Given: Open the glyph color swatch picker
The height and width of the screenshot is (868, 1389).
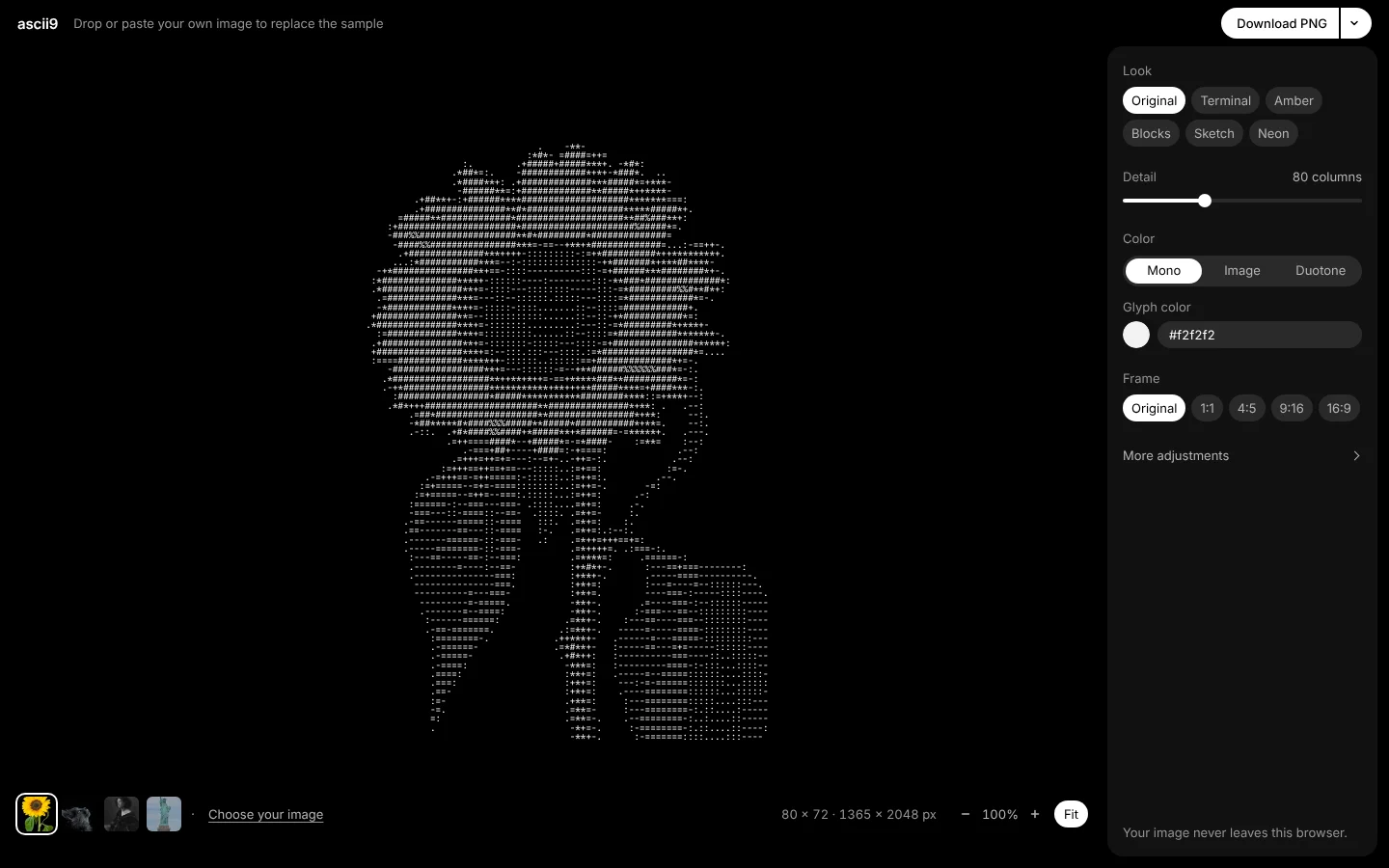Looking at the screenshot, I should pos(1136,335).
